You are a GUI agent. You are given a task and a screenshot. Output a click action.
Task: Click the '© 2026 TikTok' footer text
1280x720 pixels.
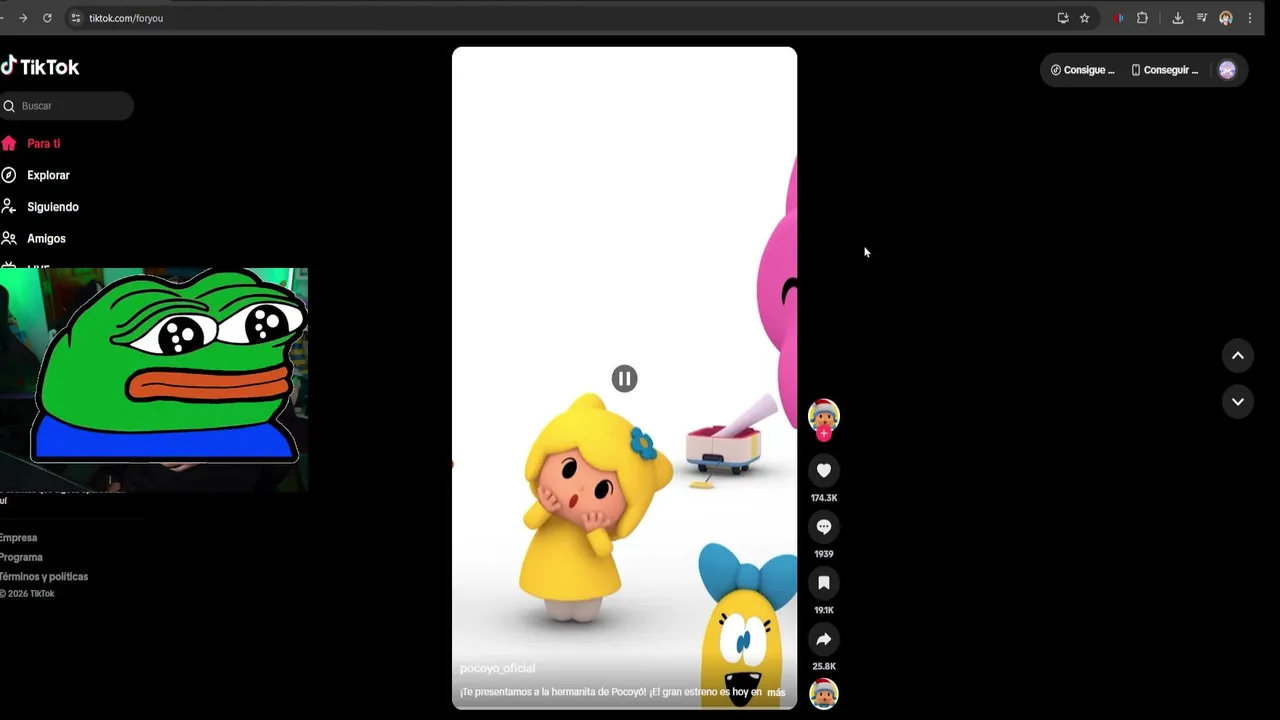tap(27, 594)
